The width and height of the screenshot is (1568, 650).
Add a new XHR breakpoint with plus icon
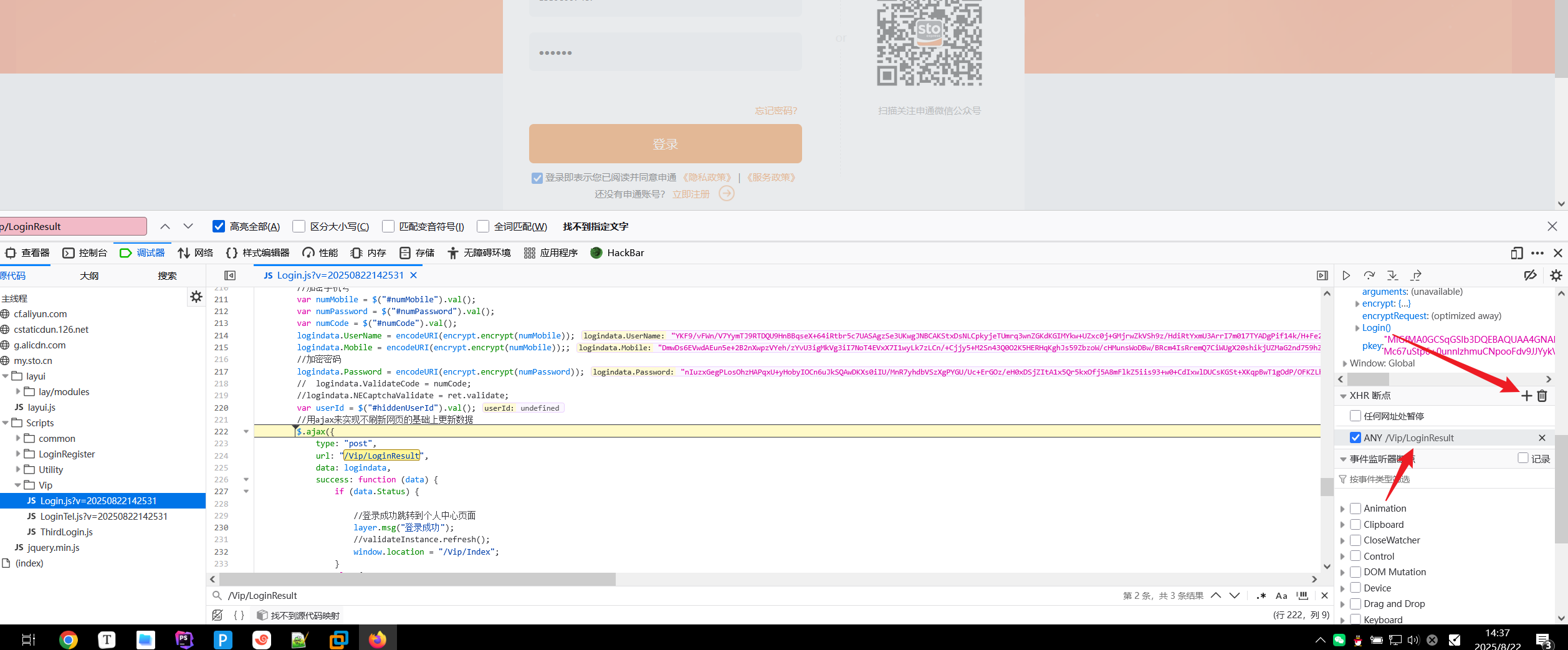point(1526,396)
